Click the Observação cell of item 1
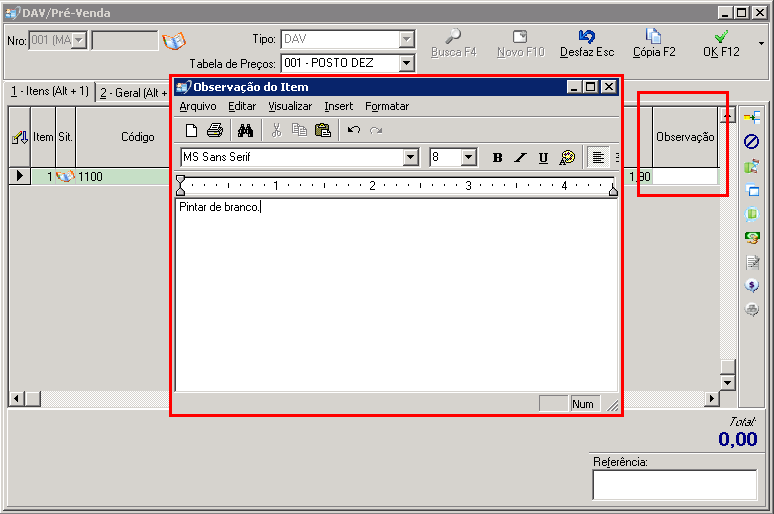774x514 pixels. click(x=685, y=176)
